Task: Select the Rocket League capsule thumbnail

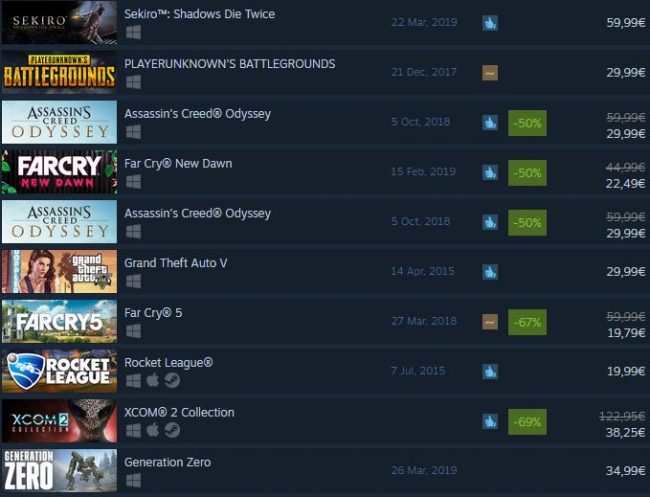Action: tap(59, 371)
